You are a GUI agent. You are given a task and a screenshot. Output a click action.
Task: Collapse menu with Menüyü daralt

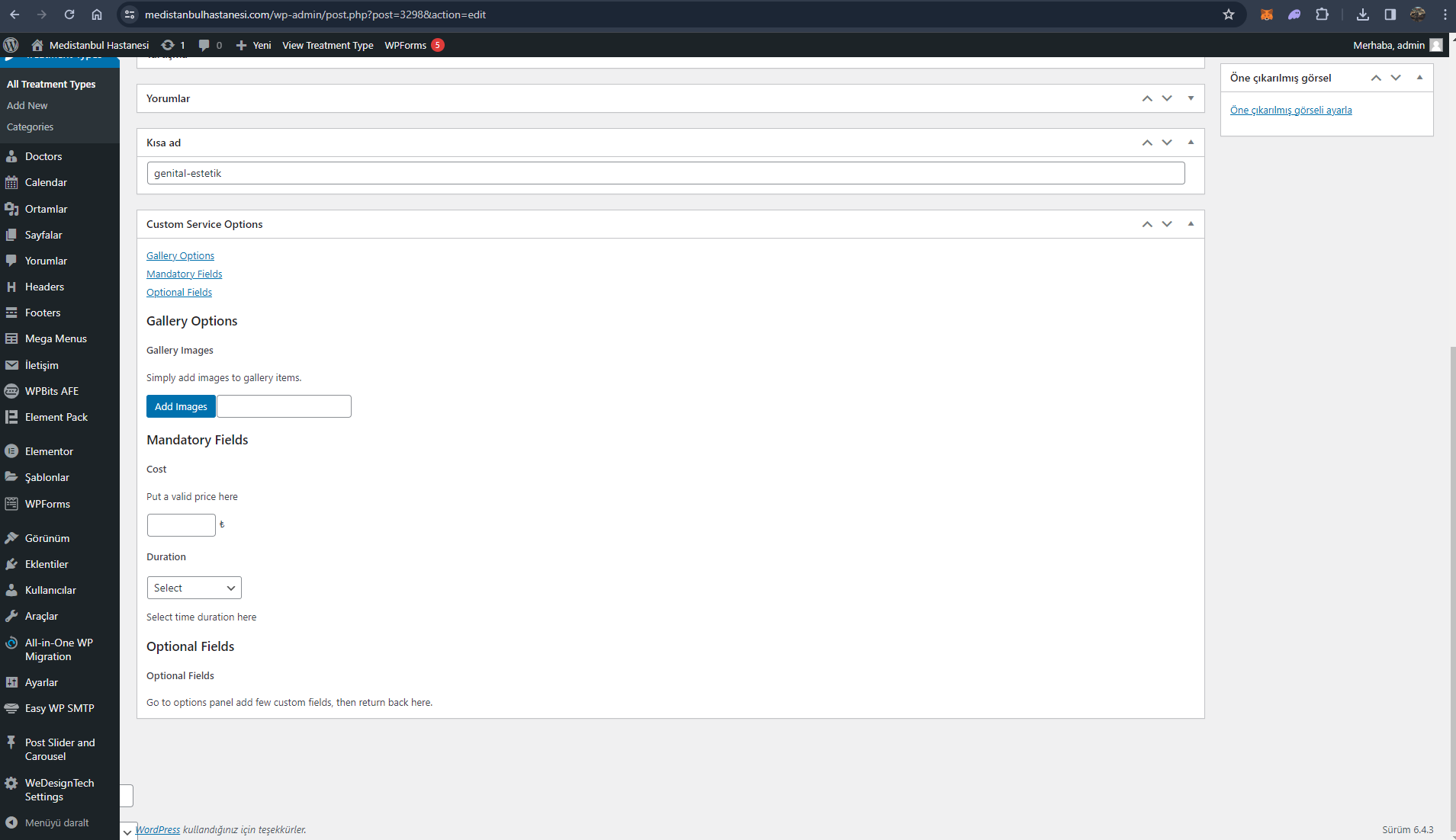pyautogui.click(x=56, y=822)
